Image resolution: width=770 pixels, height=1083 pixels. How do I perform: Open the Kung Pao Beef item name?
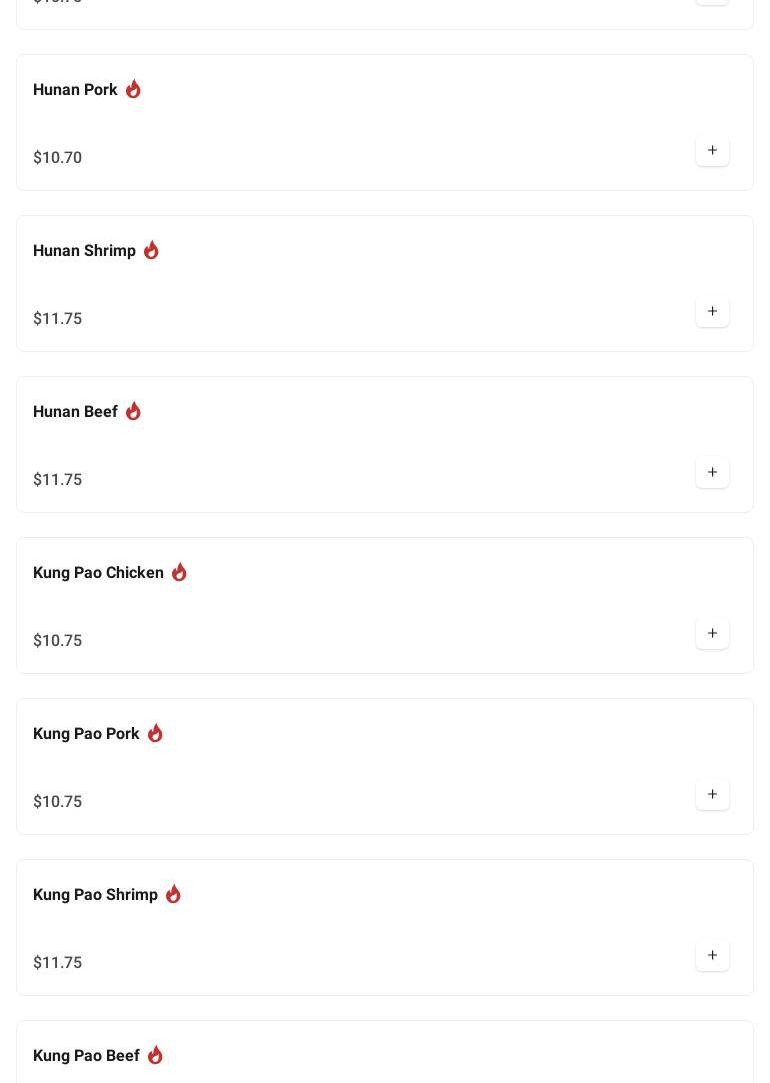point(86,1056)
